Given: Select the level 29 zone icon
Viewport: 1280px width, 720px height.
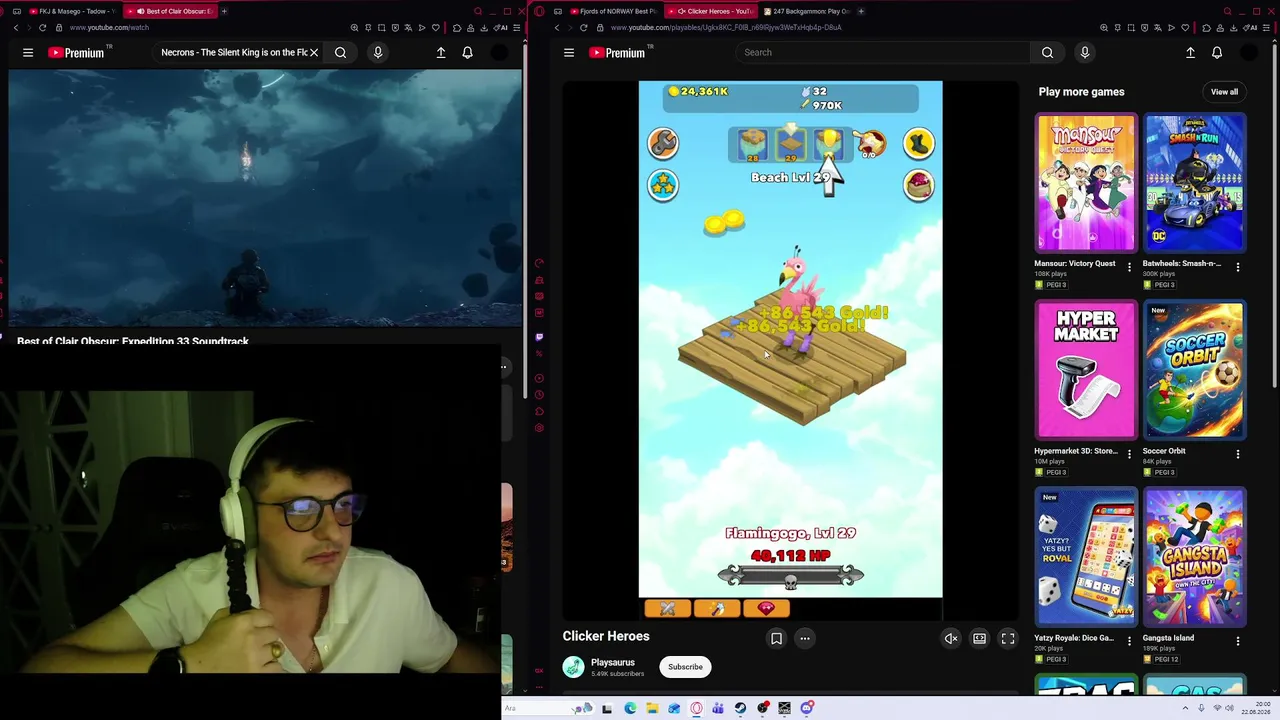Looking at the screenshot, I should (791, 145).
